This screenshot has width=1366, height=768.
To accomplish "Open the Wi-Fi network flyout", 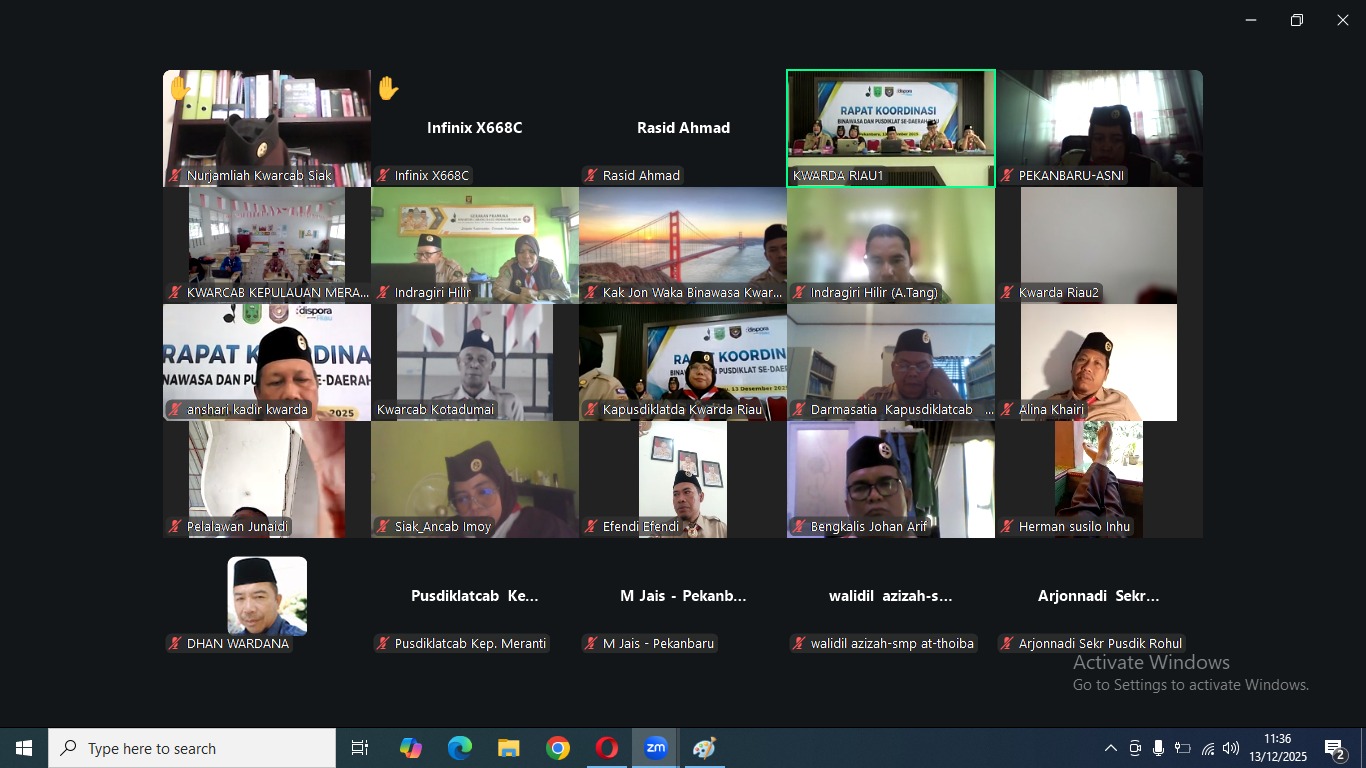I will (x=1208, y=748).
